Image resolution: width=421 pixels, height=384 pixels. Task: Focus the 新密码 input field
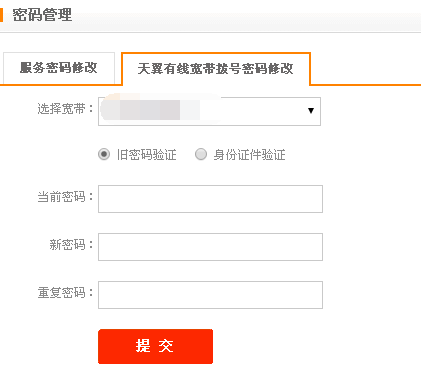(x=210, y=247)
